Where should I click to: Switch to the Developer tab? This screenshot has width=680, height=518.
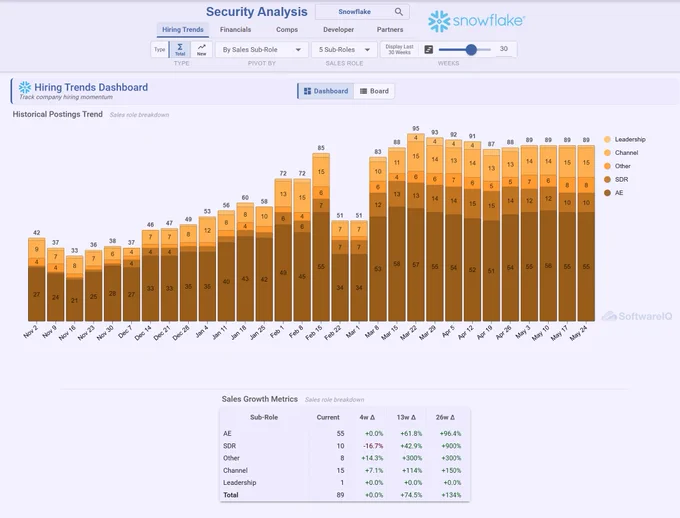[x=338, y=30]
